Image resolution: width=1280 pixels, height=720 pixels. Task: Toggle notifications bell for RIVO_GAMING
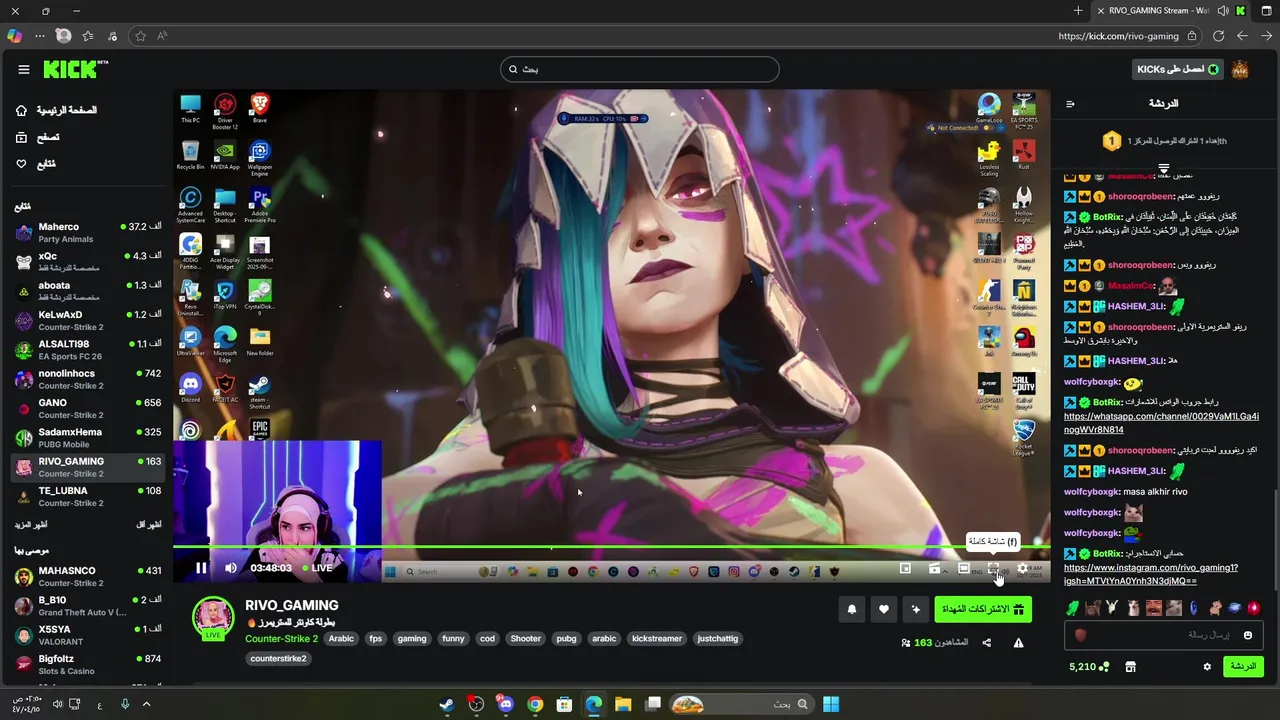coord(852,609)
